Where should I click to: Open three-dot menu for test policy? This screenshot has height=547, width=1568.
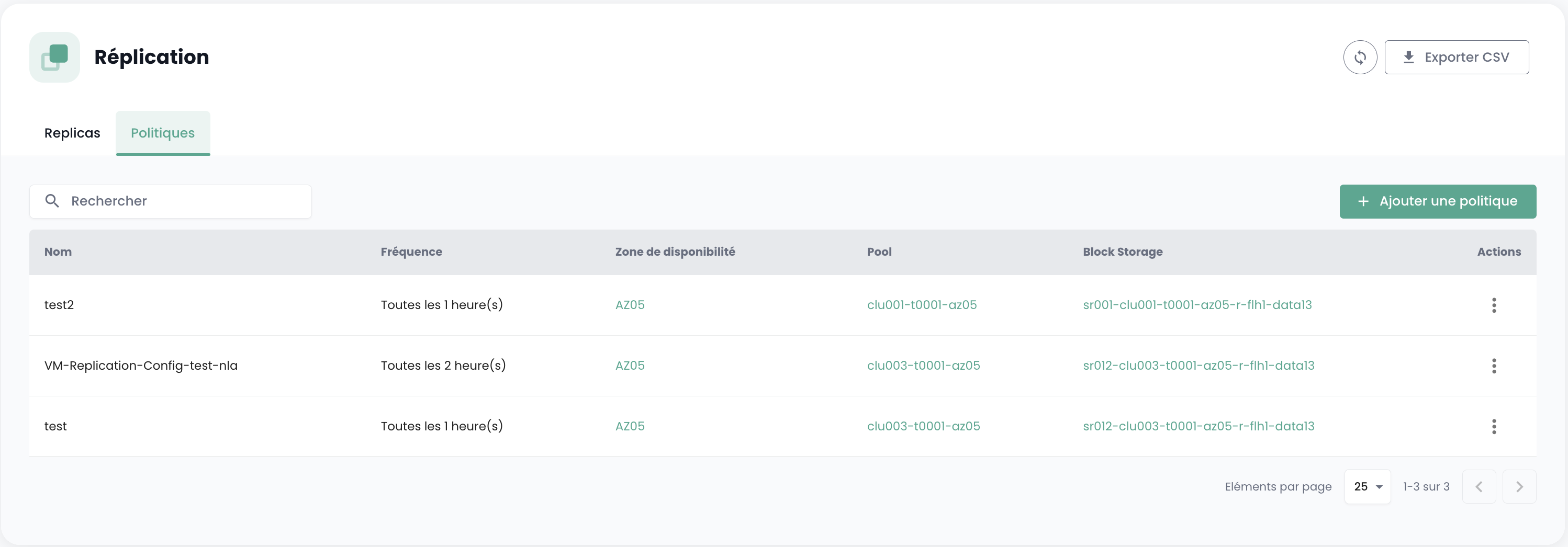click(1494, 427)
